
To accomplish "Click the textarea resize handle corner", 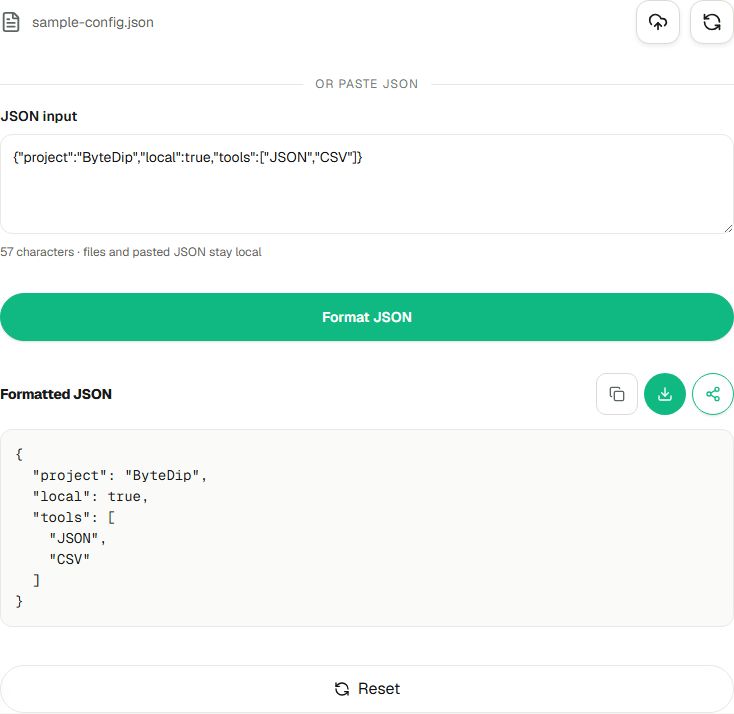I will point(728,228).
